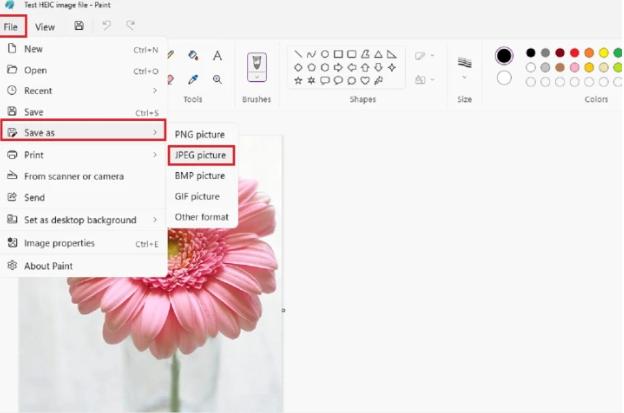Open the File menu

tap(13, 27)
